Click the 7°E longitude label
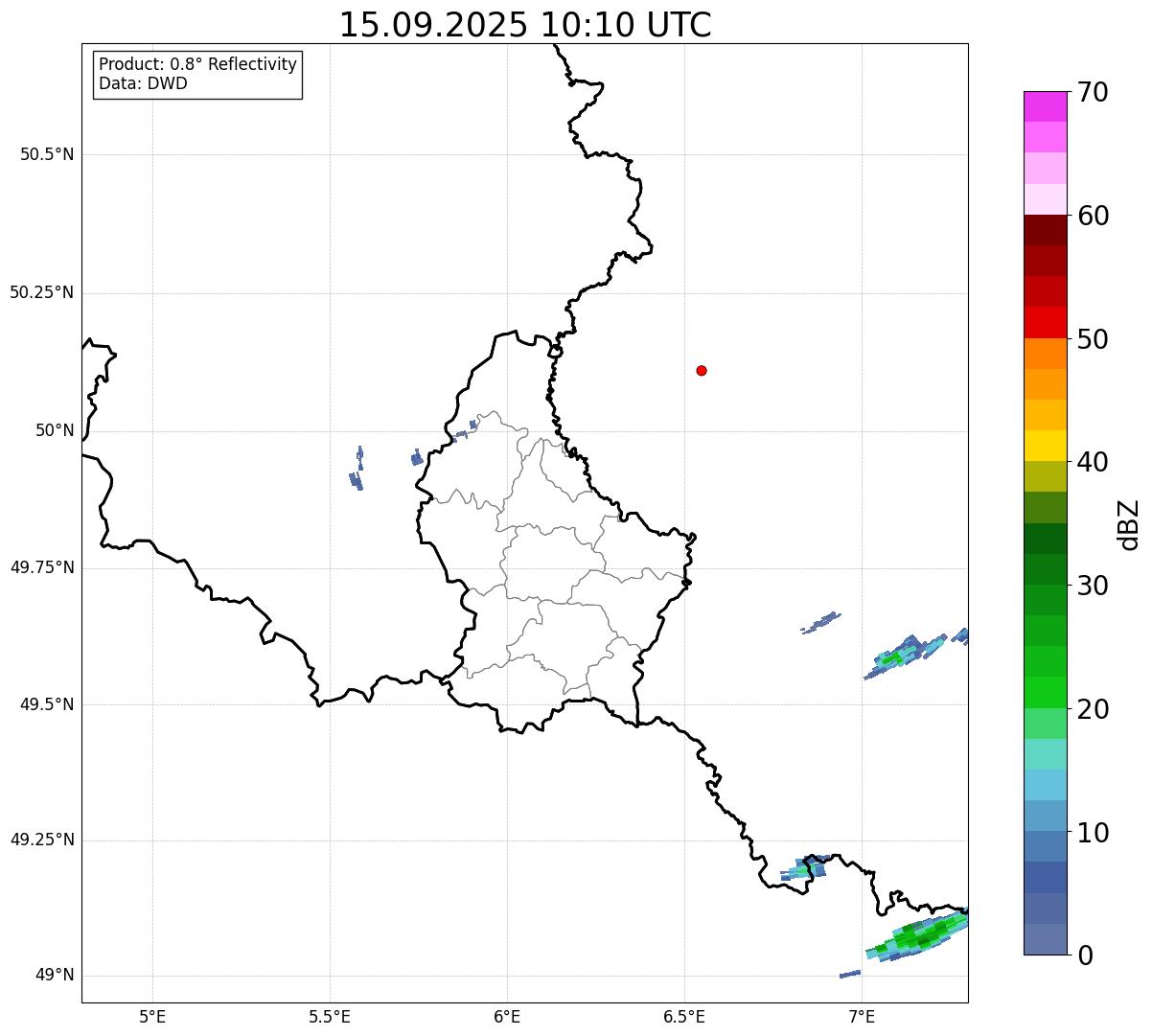Screen dimensions: 1152x1036 (862, 1016)
